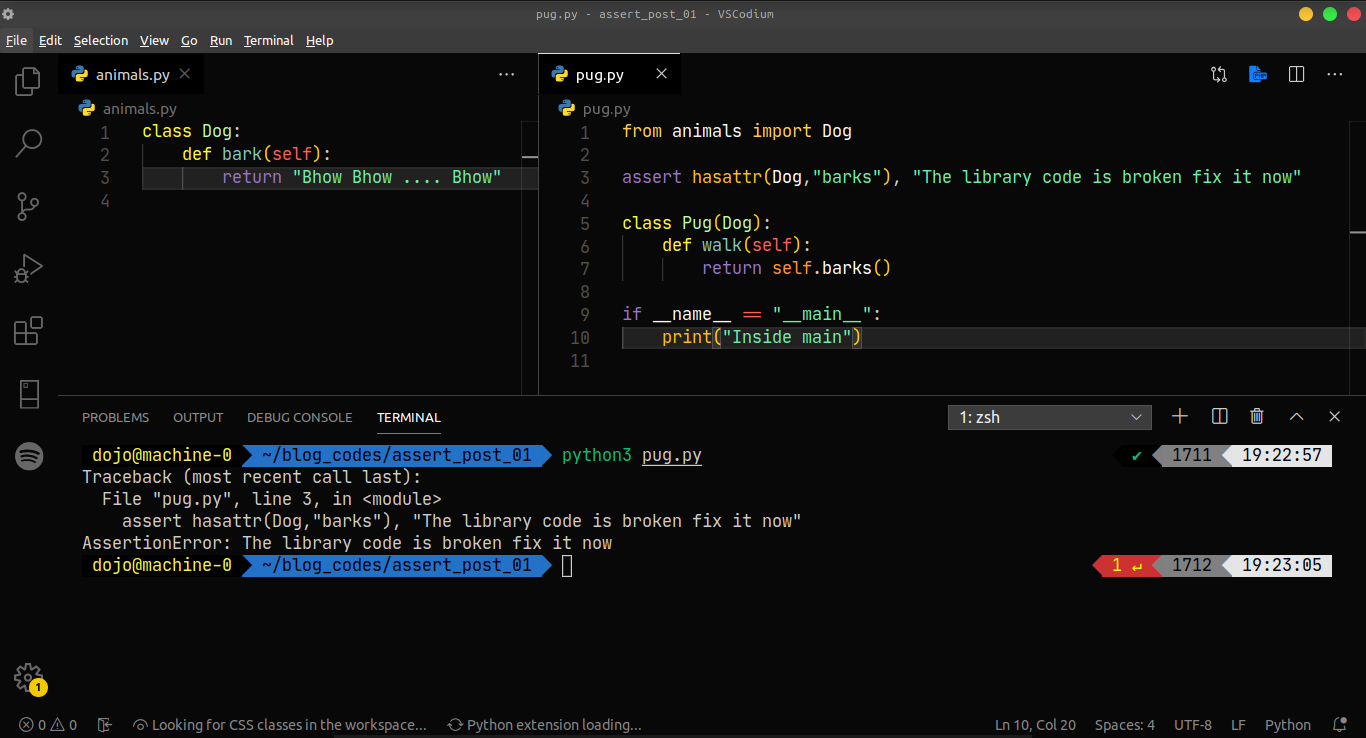Open the File menu
The image size is (1366, 738).
coord(16,40)
